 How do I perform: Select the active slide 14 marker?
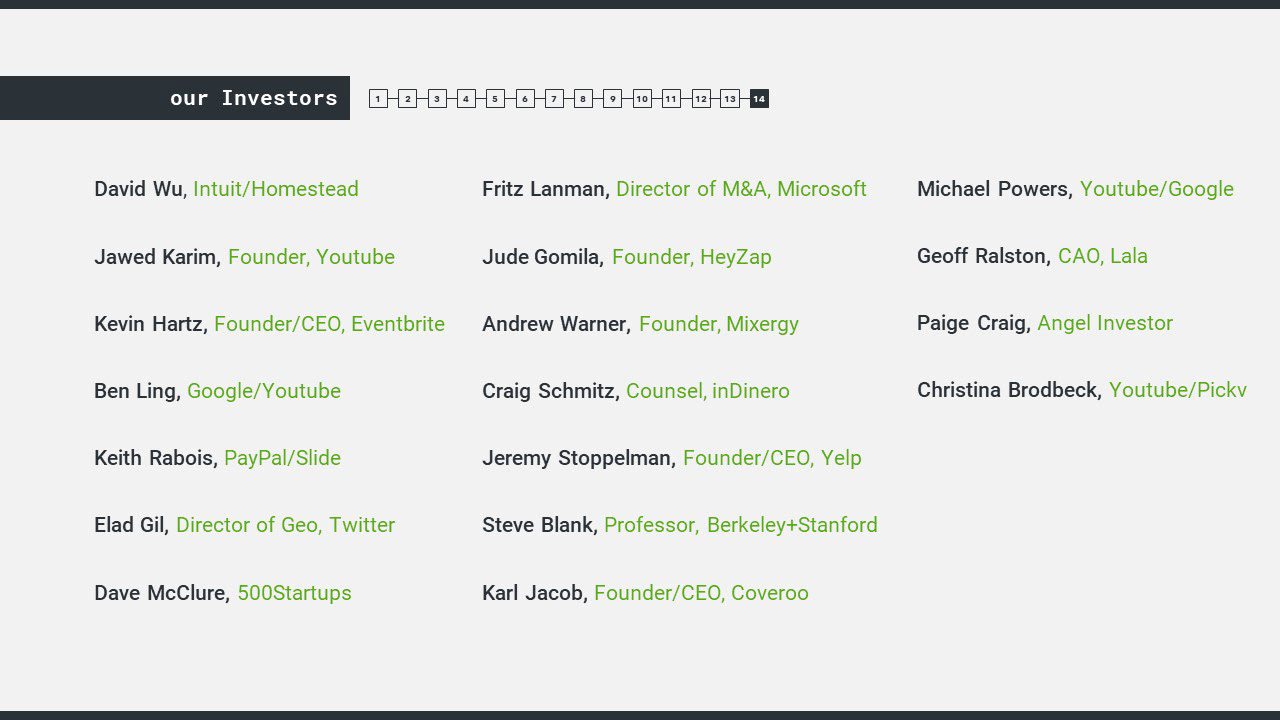click(x=759, y=99)
